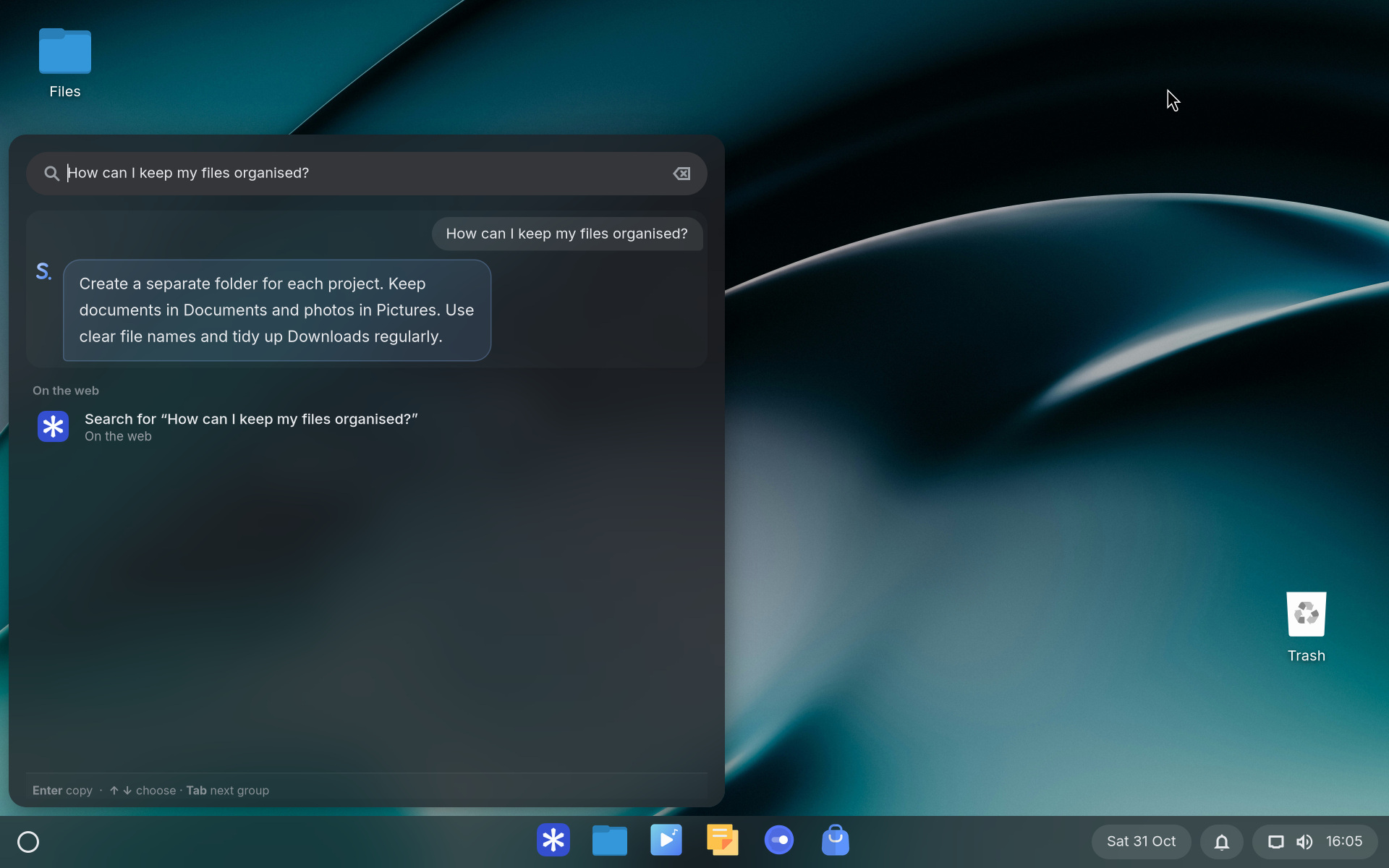
Task: Open the launcher circle in the taskbar
Action: point(28,842)
